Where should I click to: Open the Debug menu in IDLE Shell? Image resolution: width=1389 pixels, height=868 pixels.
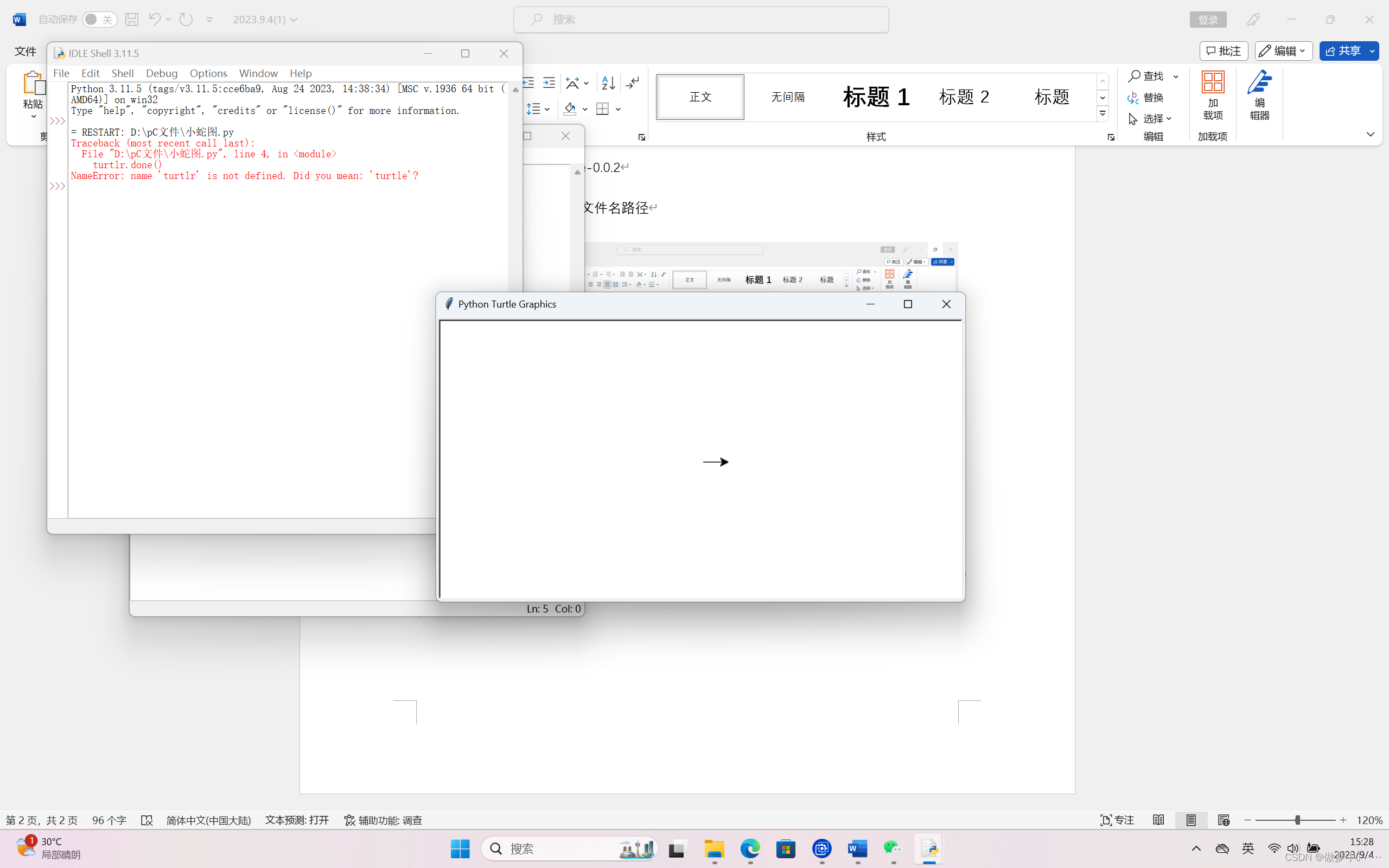161,73
